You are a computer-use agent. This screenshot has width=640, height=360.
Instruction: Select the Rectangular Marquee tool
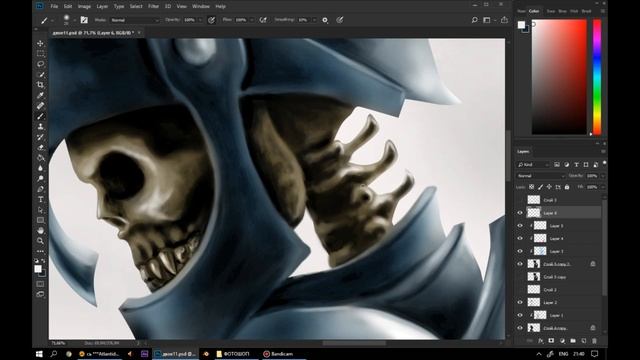[40, 53]
